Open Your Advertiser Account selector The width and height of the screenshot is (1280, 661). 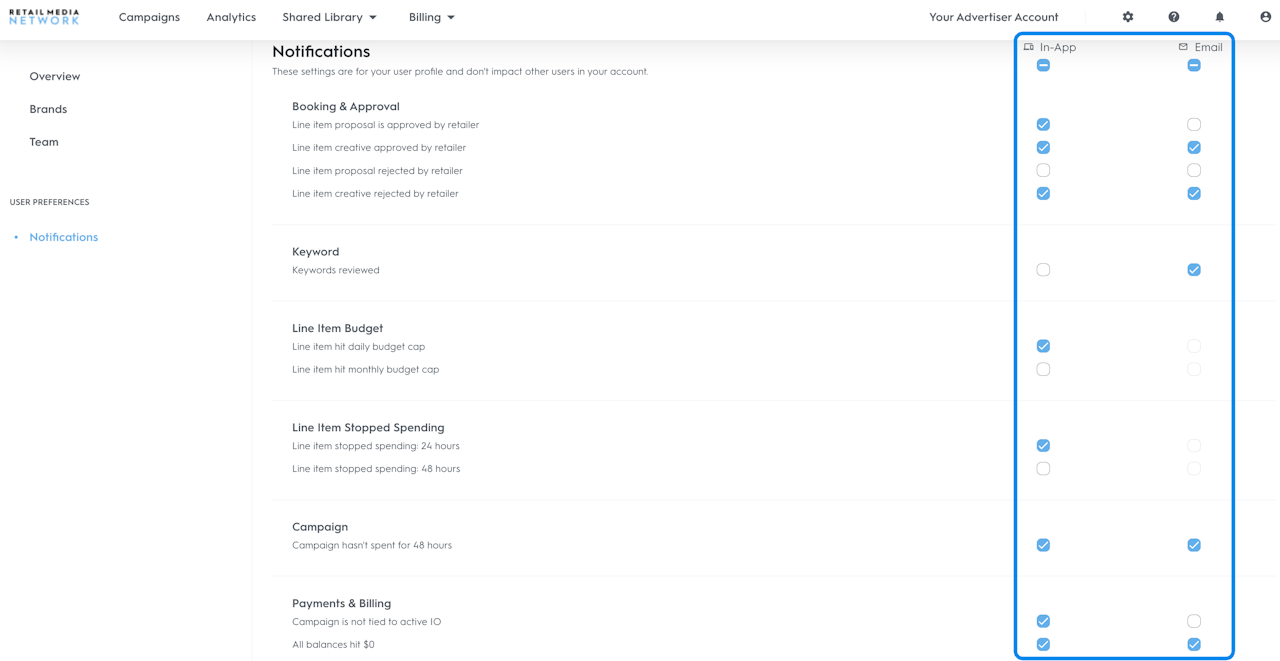point(993,17)
